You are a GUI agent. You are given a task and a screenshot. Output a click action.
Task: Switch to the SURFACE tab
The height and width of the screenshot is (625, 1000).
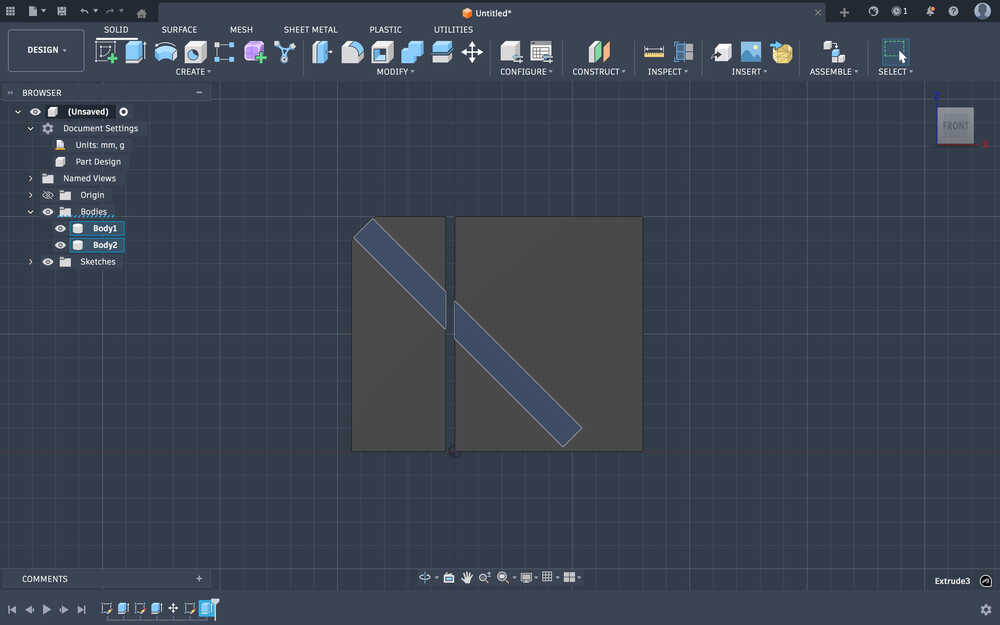[179, 29]
